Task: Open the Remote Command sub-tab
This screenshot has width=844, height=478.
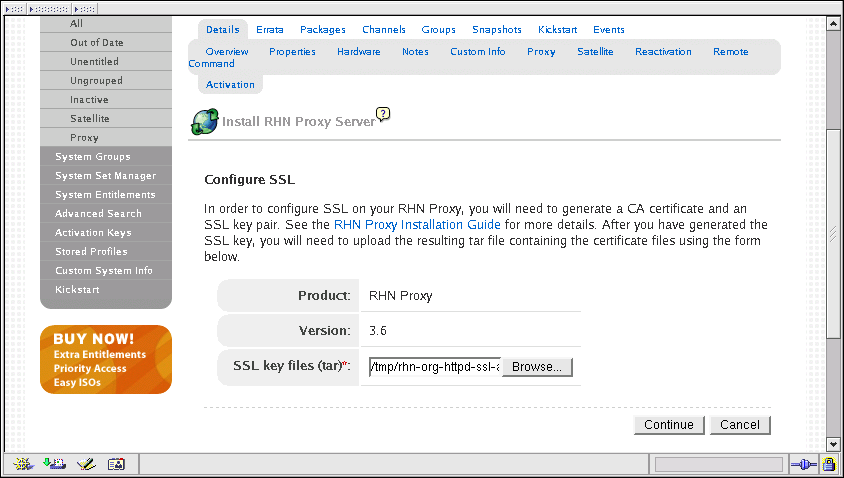Action: [730, 52]
